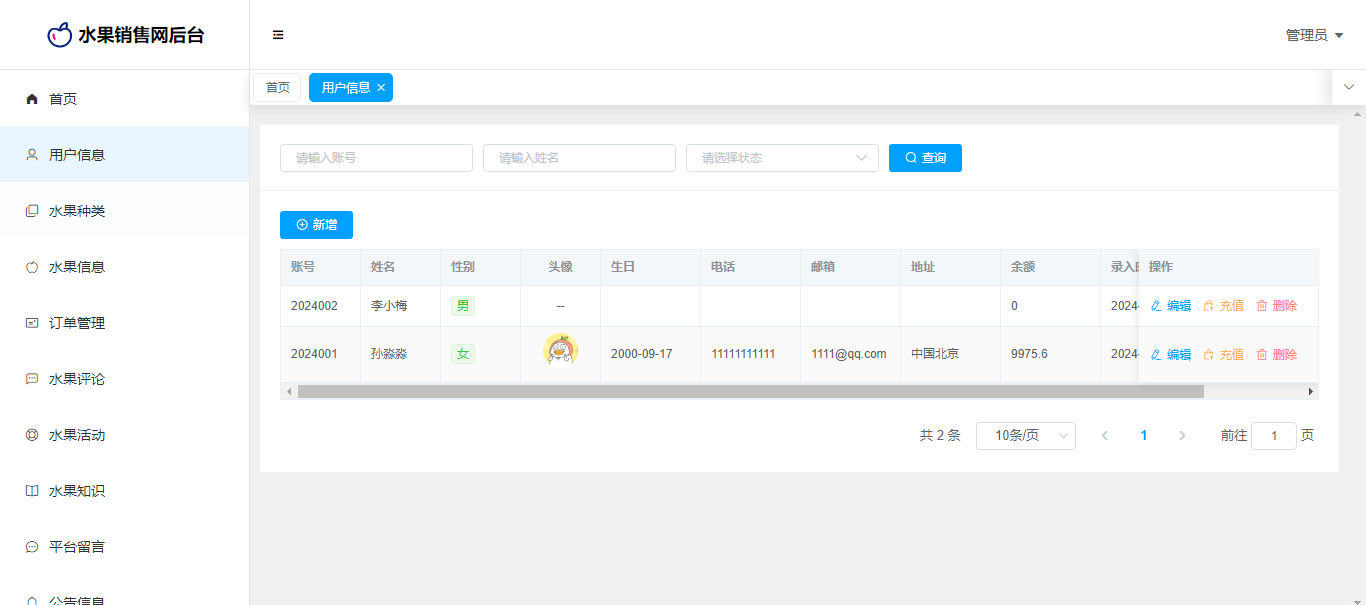Select 水果活动 in the sidebar
The image size is (1366, 605).
pos(76,435)
